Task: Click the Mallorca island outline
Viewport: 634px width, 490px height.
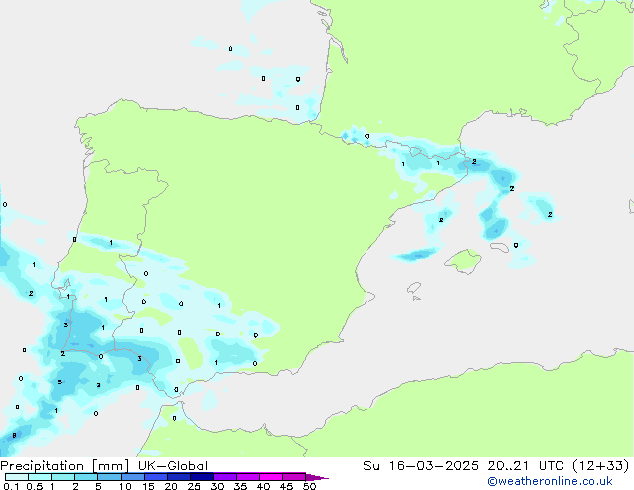Action: pos(463,261)
